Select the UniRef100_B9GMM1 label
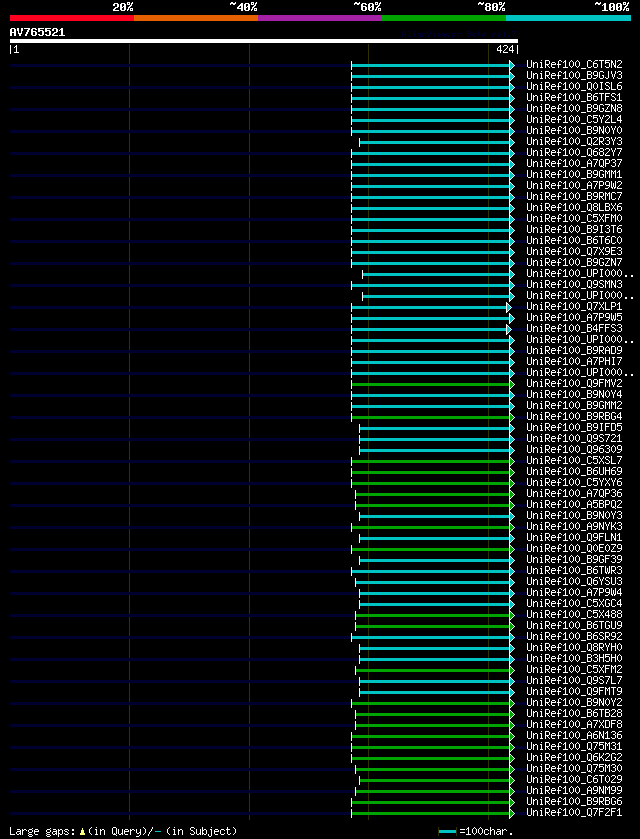This screenshot has height=839, width=640. [574, 175]
